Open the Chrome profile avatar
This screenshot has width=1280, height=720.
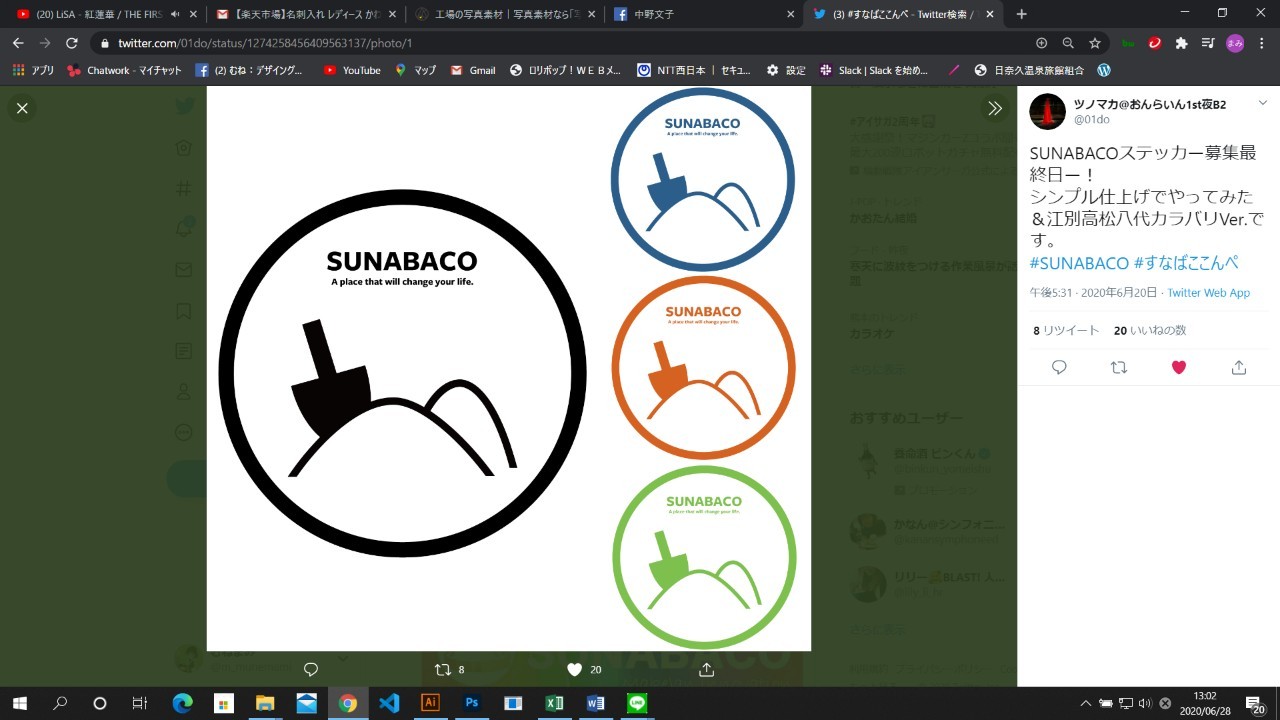[x=1235, y=43]
